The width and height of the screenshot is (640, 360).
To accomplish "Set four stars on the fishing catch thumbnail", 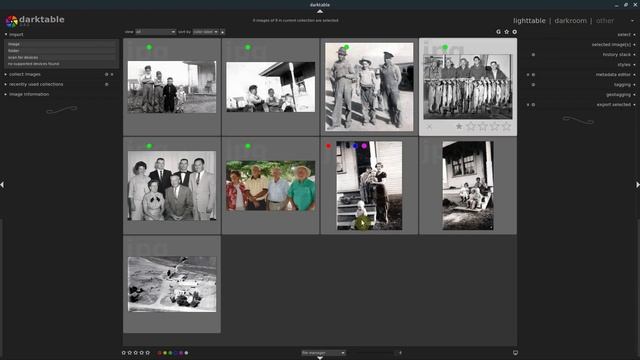I will click(x=494, y=127).
